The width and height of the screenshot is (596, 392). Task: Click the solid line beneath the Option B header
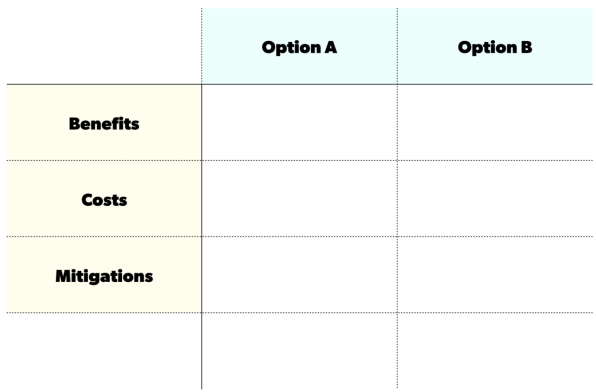495,84
